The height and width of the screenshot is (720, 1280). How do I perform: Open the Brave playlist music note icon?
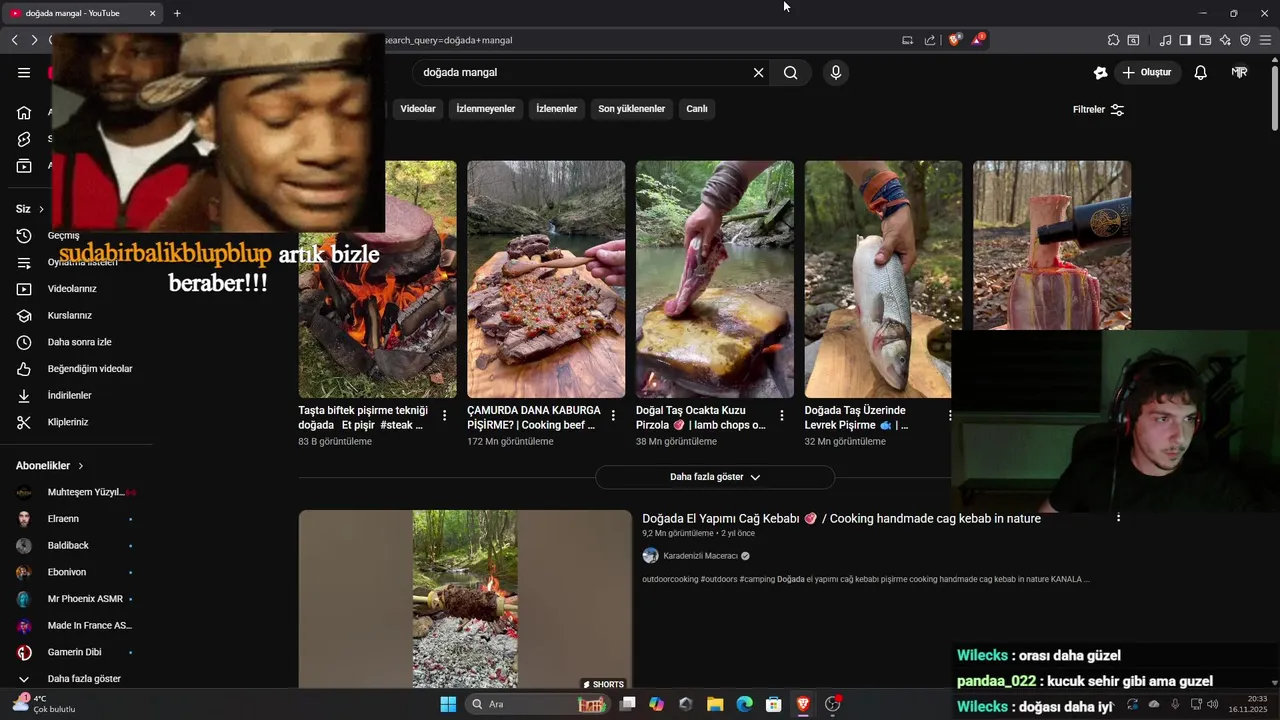pyautogui.click(x=1165, y=40)
